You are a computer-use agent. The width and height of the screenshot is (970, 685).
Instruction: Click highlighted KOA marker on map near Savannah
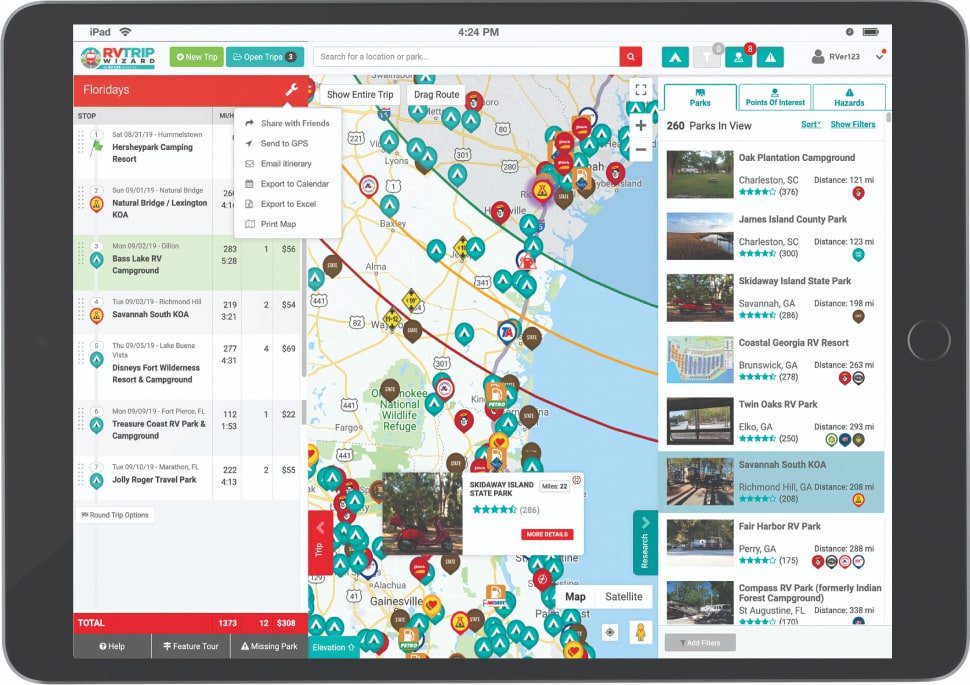pos(543,189)
